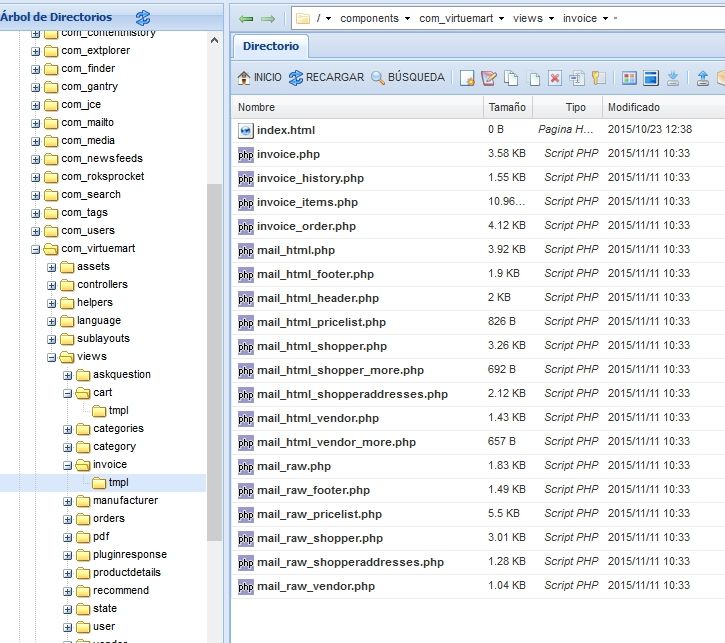Sort by the Nombre column header
This screenshot has height=643, width=725.
coord(357,107)
